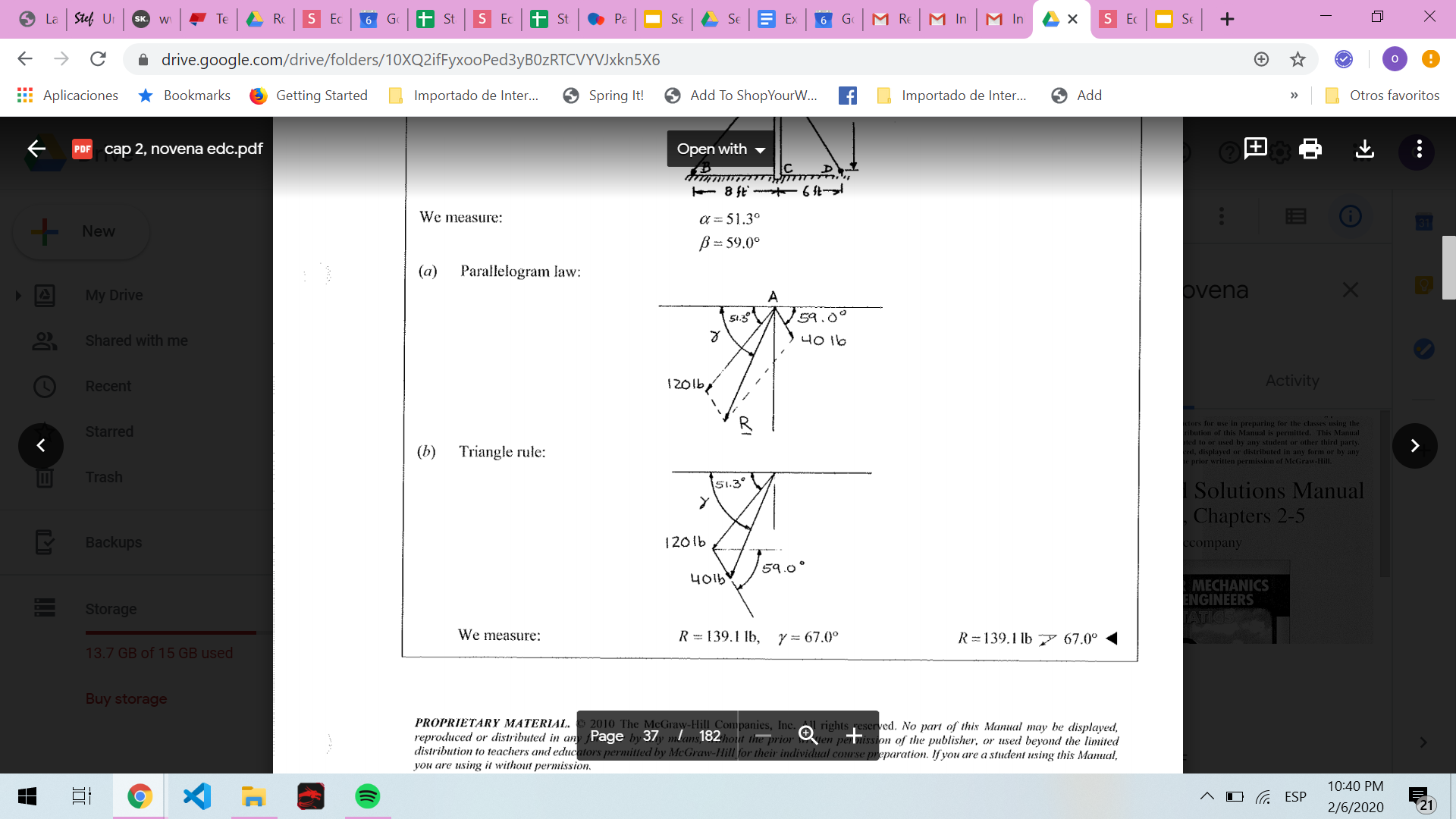Show the previous file in preview
The width and height of the screenshot is (1456, 819).
click(41, 446)
